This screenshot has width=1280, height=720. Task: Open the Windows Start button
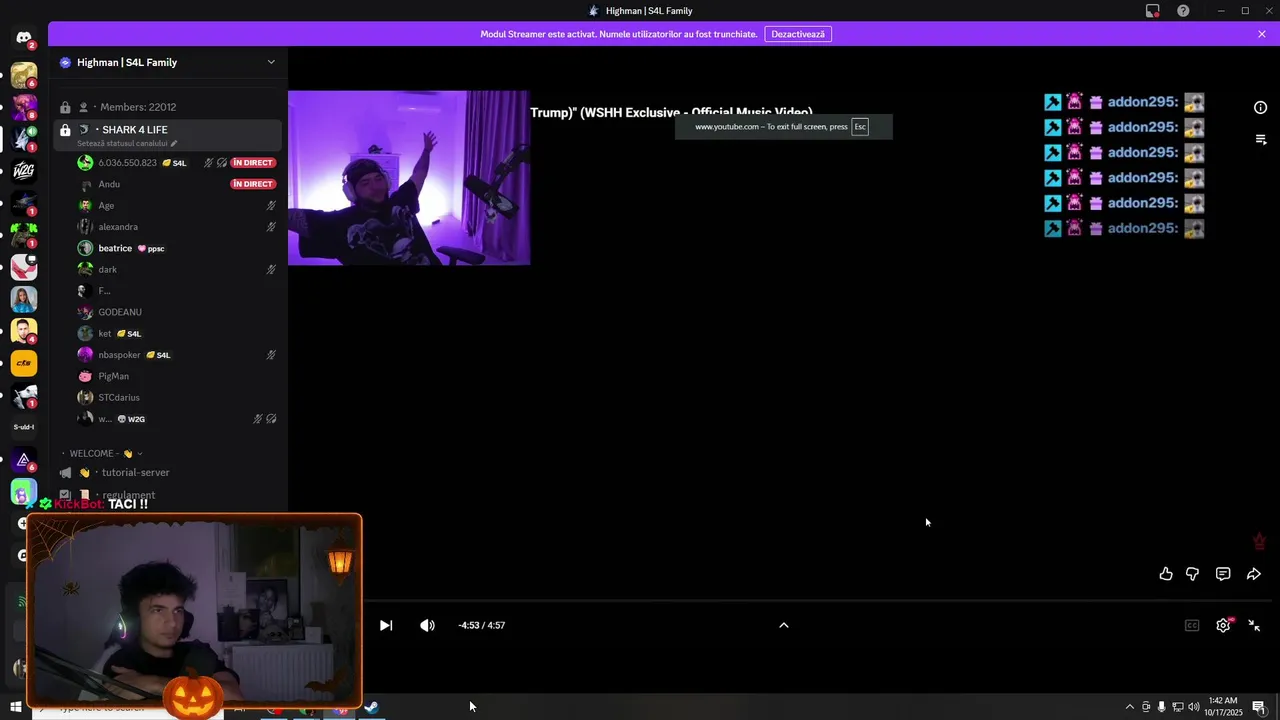[x=16, y=707]
